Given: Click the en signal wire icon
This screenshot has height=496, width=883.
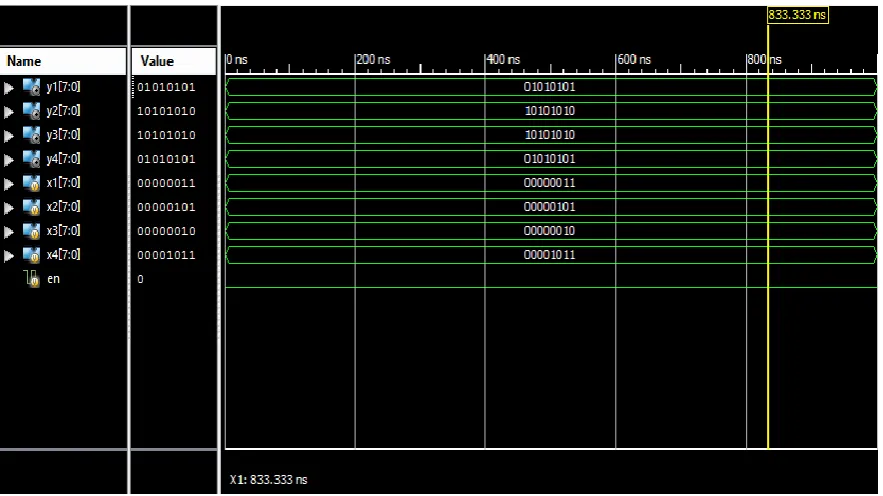Looking at the screenshot, I should click(32, 279).
